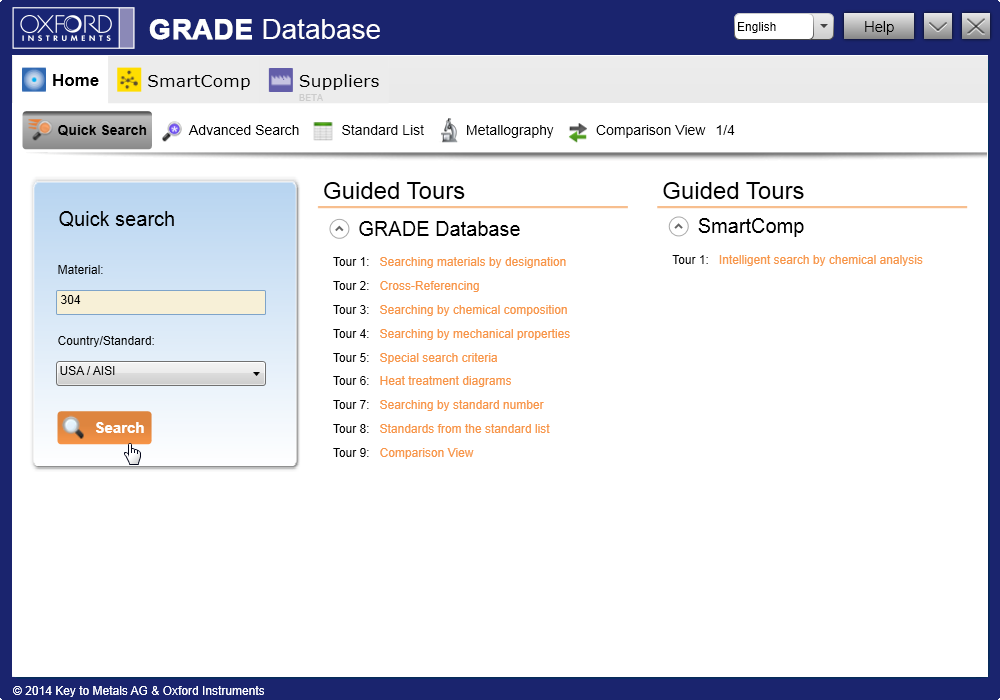Open Intelligent search by chemical analysis tour
Image resolution: width=1000 pixels, height=700 pixels.
click(820, 259)
